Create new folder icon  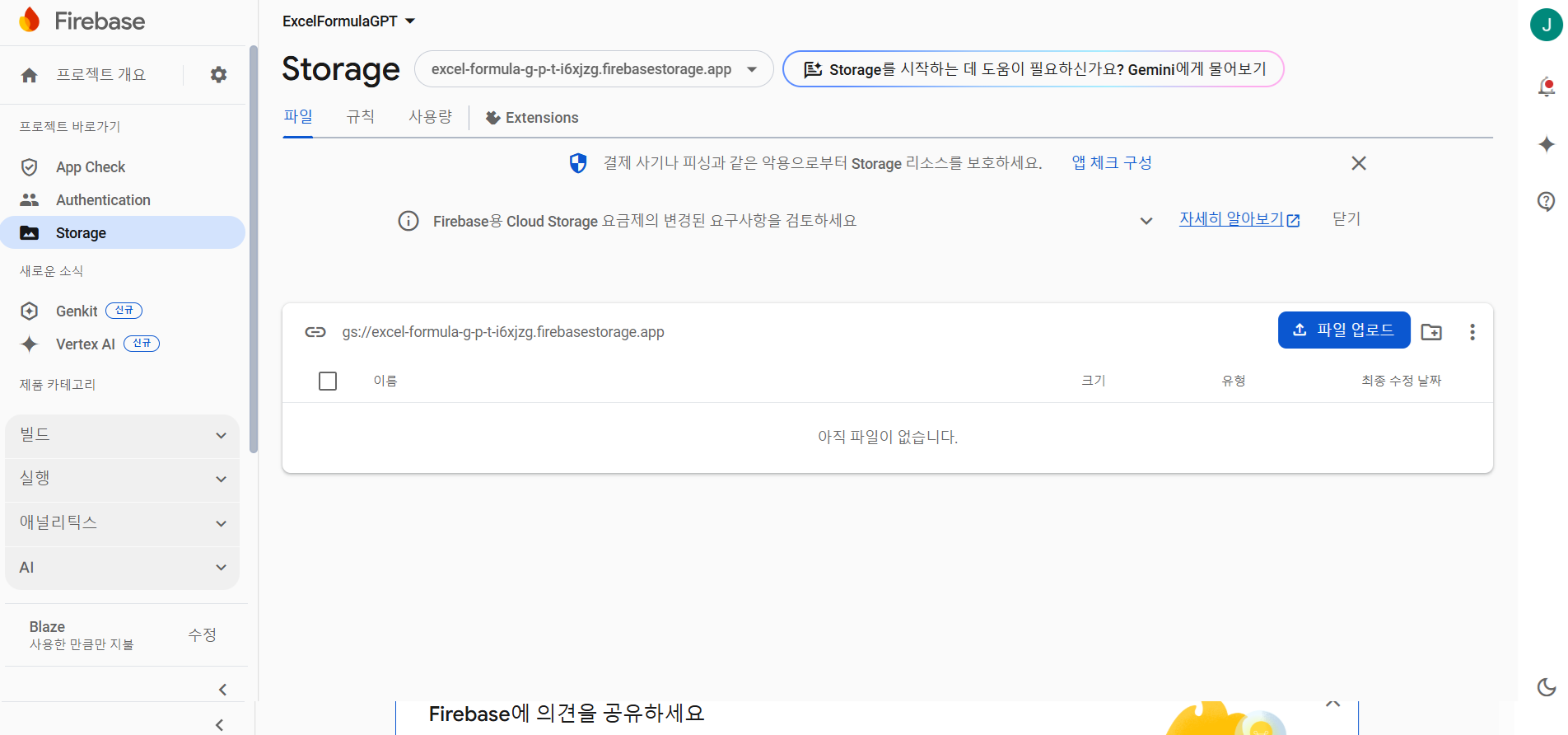click(1431, 332)
